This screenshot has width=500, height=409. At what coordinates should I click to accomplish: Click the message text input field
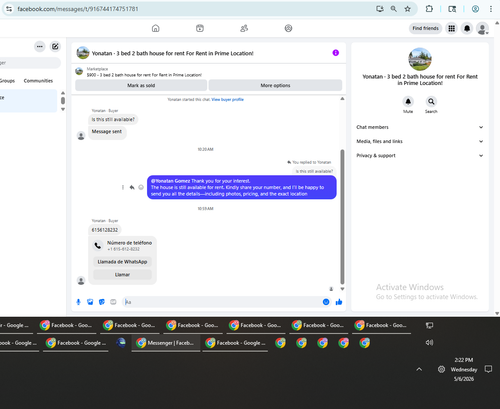tap(222, 302)
